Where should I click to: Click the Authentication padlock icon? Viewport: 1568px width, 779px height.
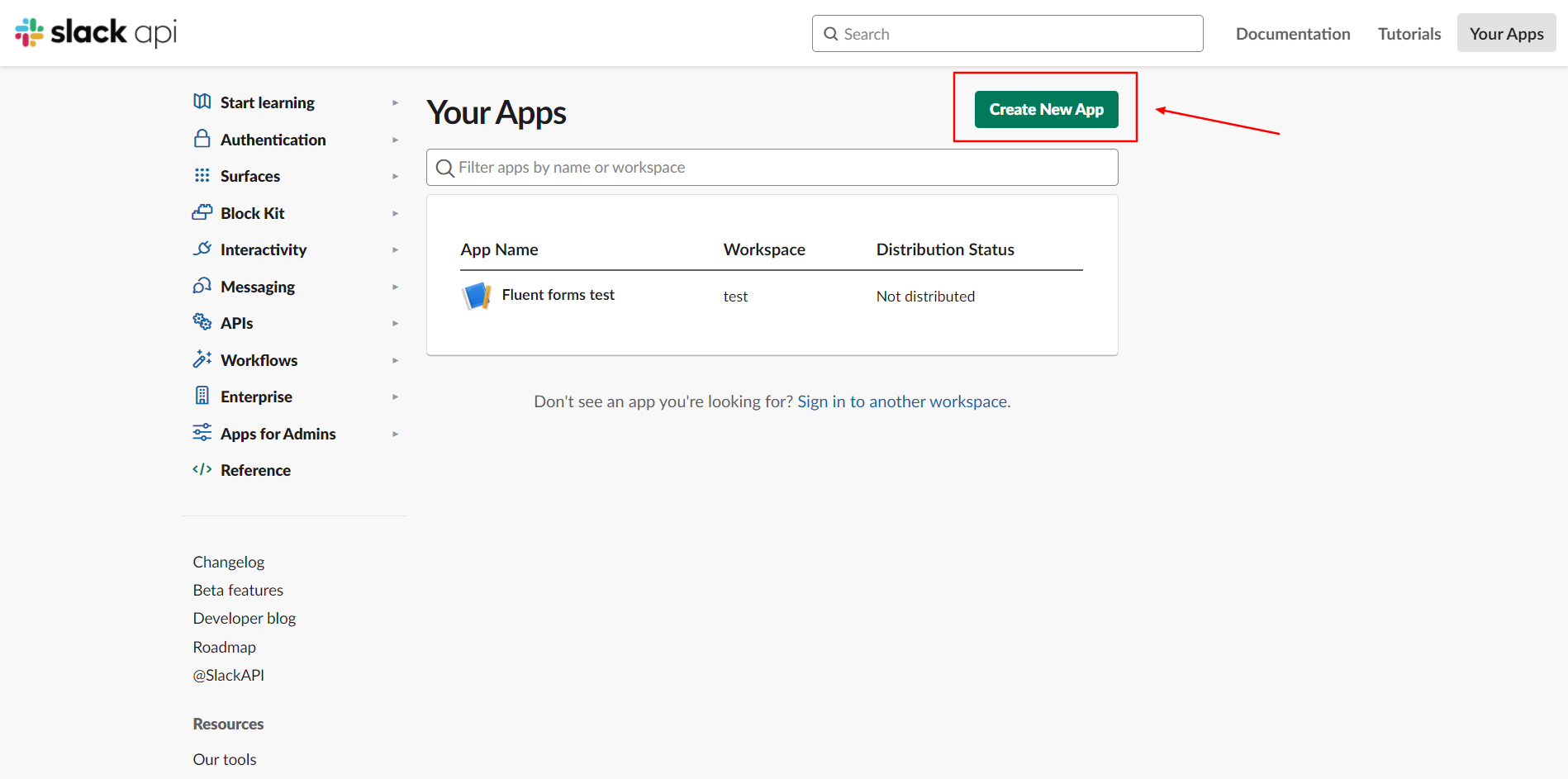202,138
